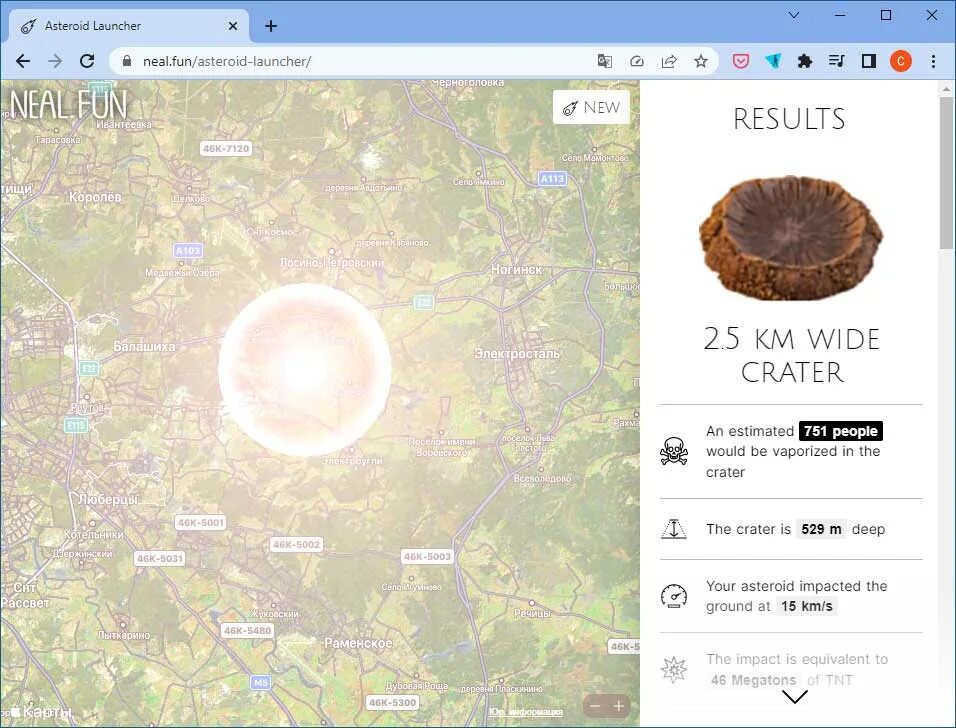The height and width of the screenshot is (728, 956).
Task: Click the skull-and-crossbones vaporized people icon
Action: click(x=674, y=451)
